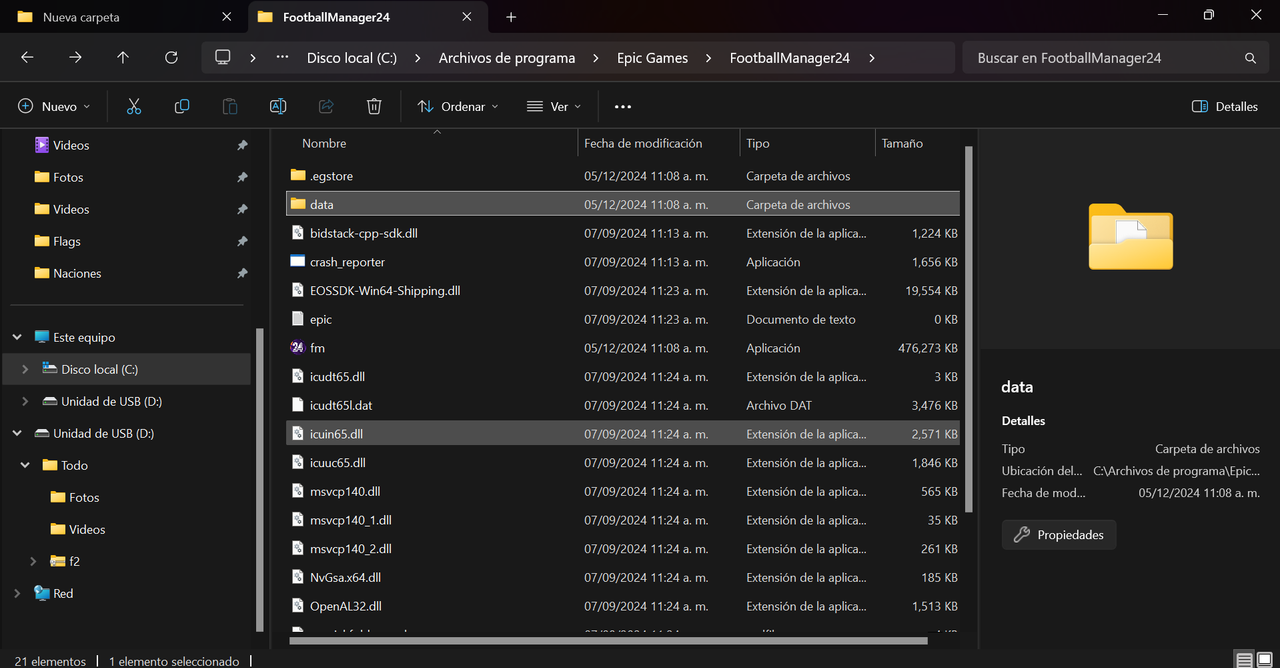The image size is (1280, 668).
Task: Click the Copy icon in toolbar
Action: pyautogui.click(x=182, y=106)
